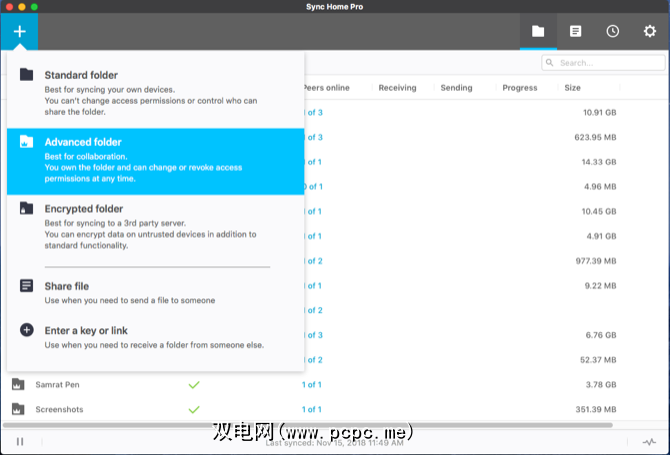Screen dimensions: 670x455
Task: Choose Enter a key or link
Action: coord(156,337)
